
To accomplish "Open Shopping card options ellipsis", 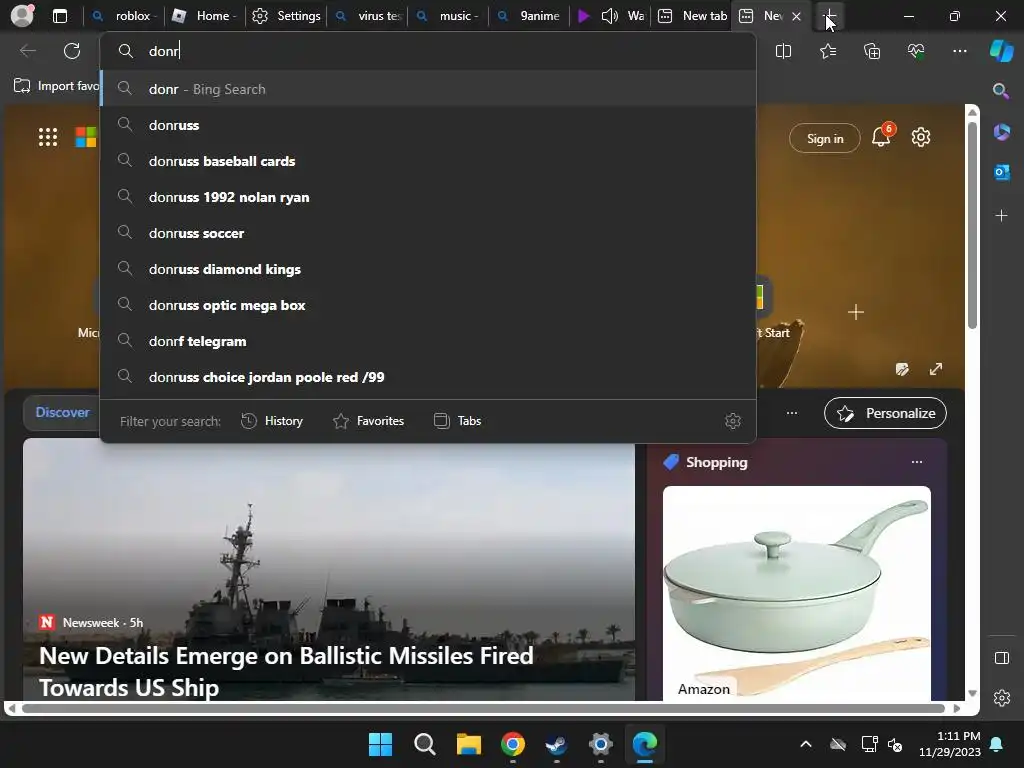I will [x=917, y=462].
